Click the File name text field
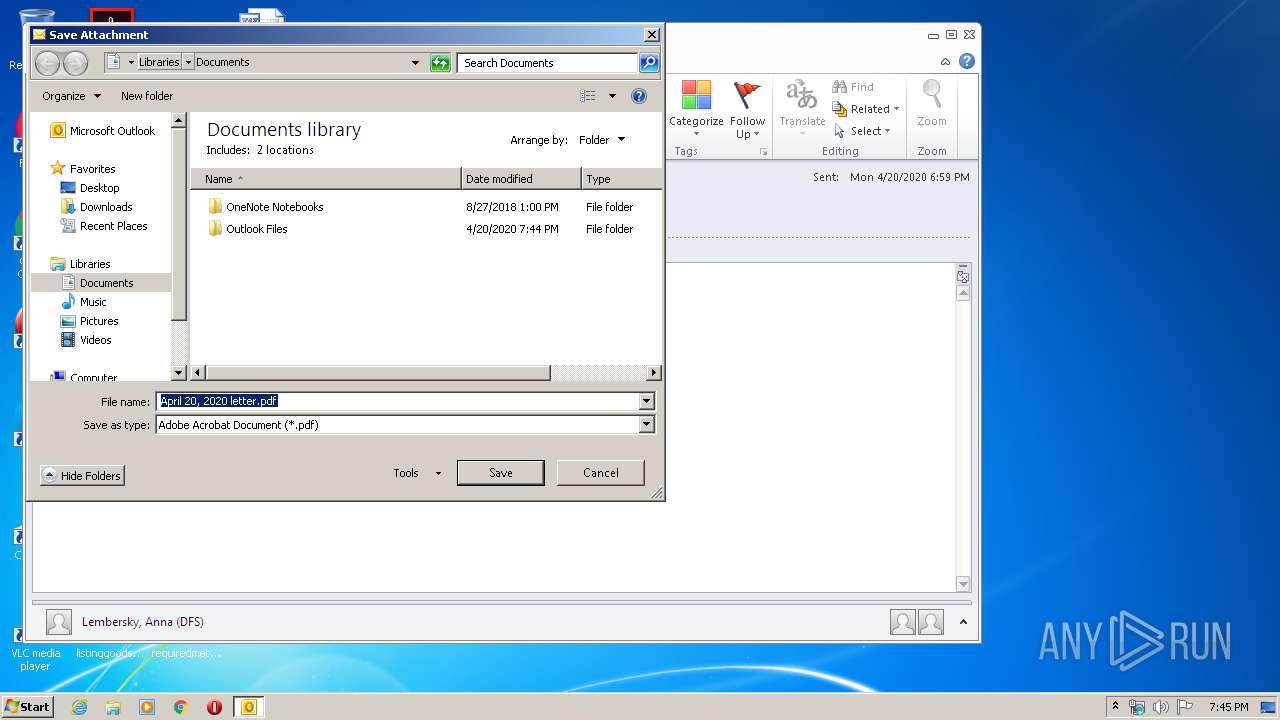1280x720 pixels. click(397, 401)
